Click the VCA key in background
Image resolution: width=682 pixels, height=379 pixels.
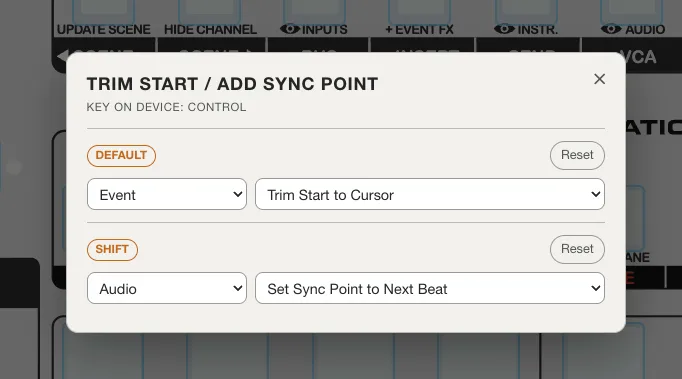click(638, 56)
